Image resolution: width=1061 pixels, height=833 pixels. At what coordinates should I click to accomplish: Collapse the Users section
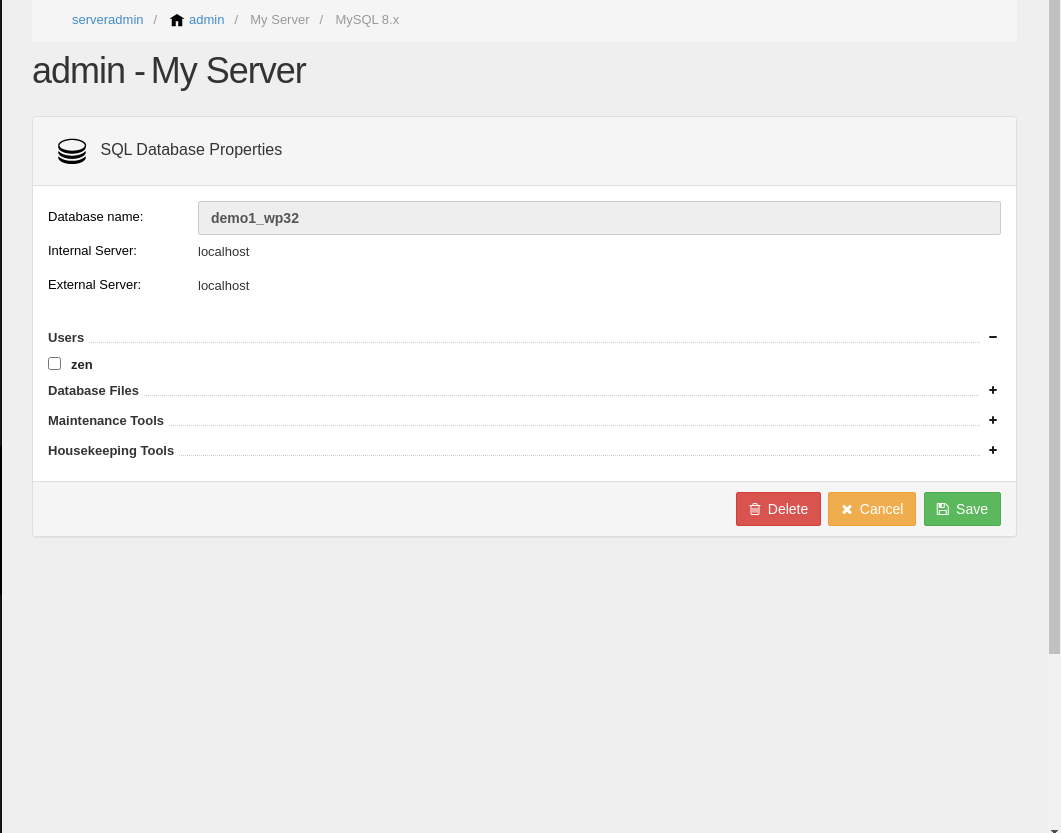point(993,337)
